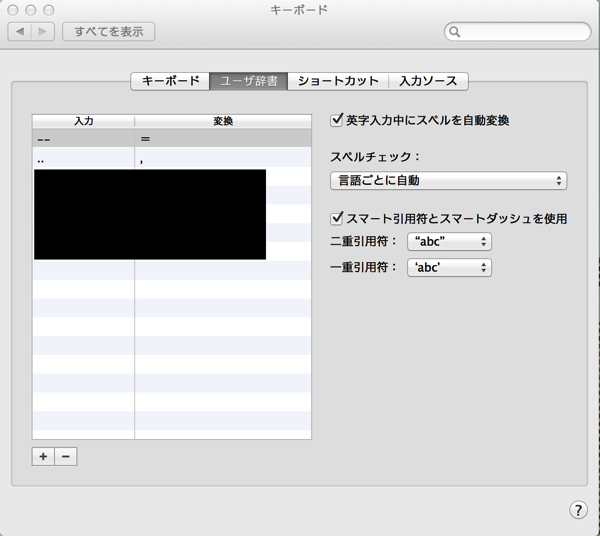The image size is (600, 536).
Task: Toggle スマート引用符とスマートダッシュを使用 checkbox
Action: point(336,218)
